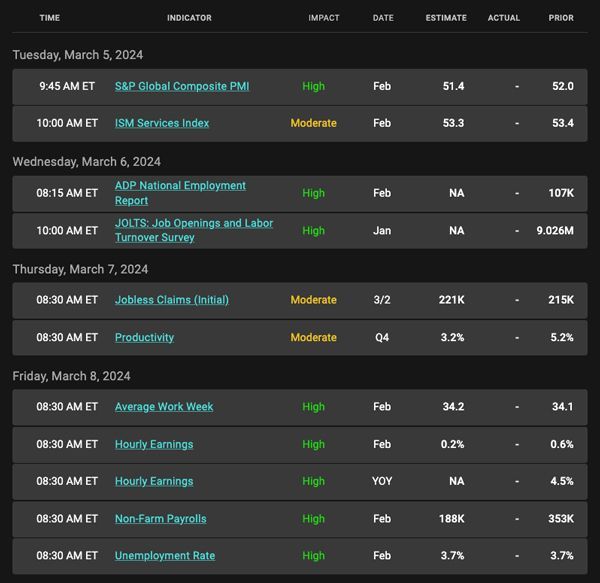Open the Hourly Earnings YOY link
The width and height of the screenshot is (600, 583).
click(x=154, y=481)
